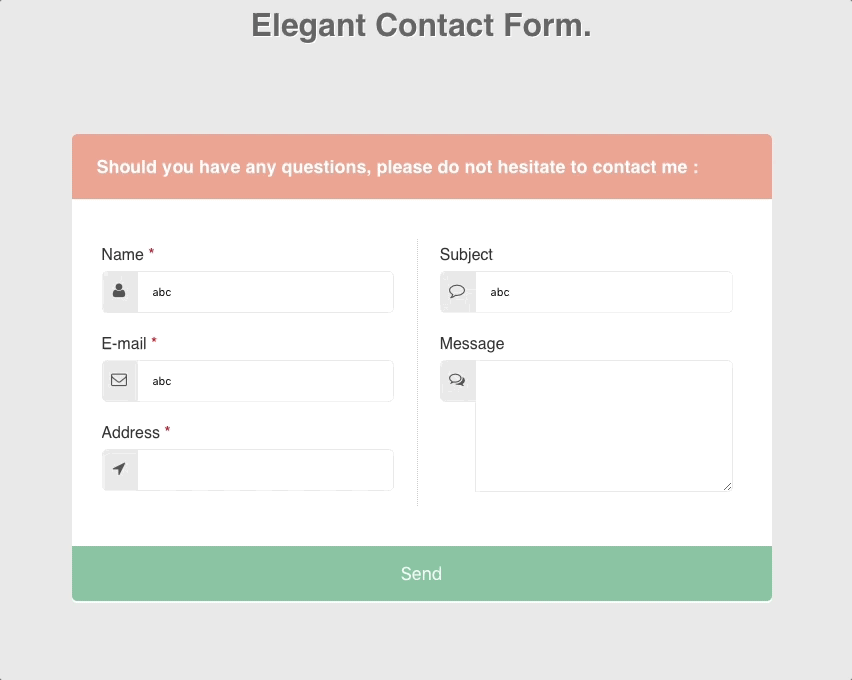Viewport: 852px width, 680px height.
Task: Click into the empty Address field
Action: pos(265,470)
